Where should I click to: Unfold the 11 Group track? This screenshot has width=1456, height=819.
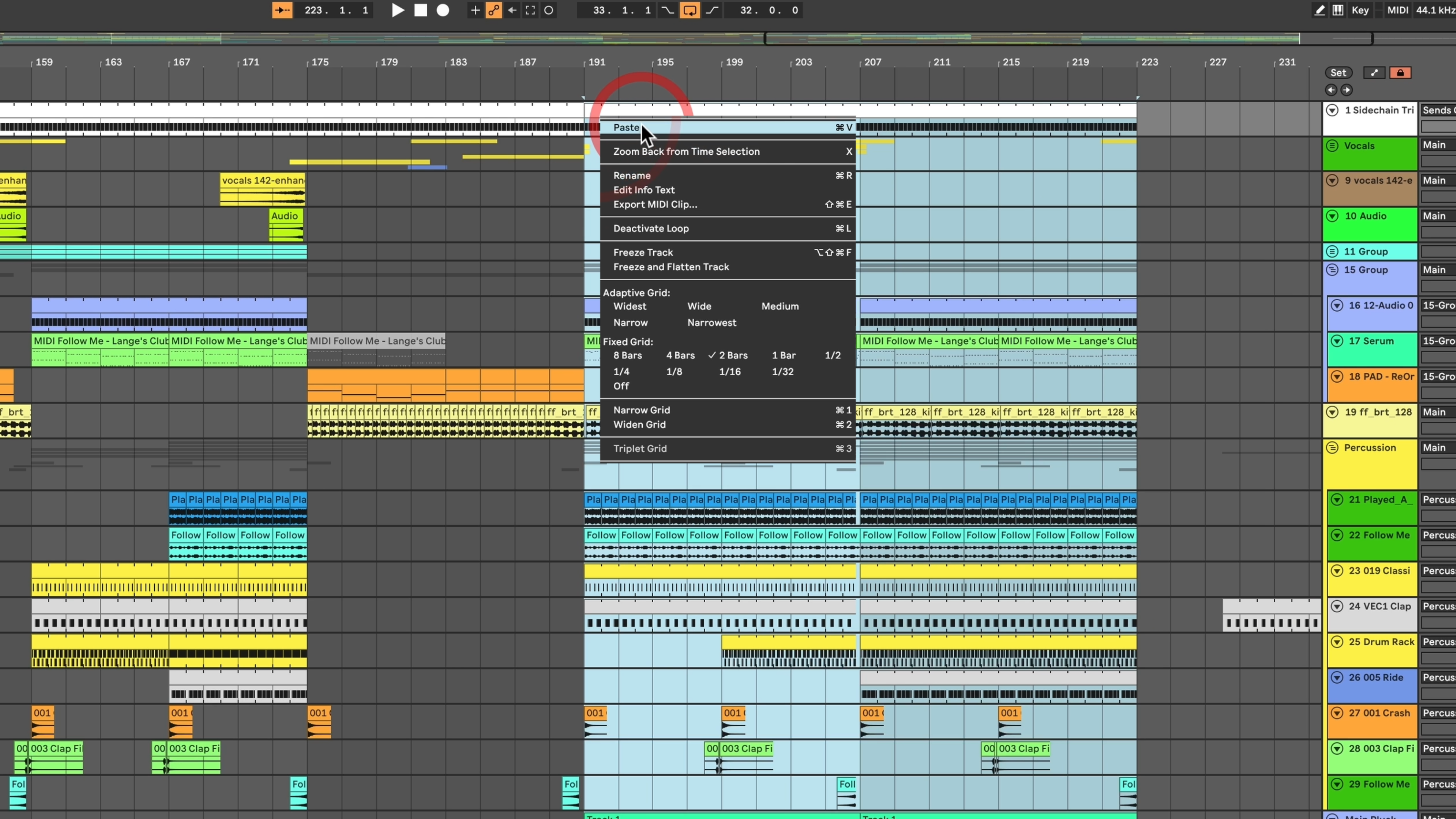(1332, 251)
